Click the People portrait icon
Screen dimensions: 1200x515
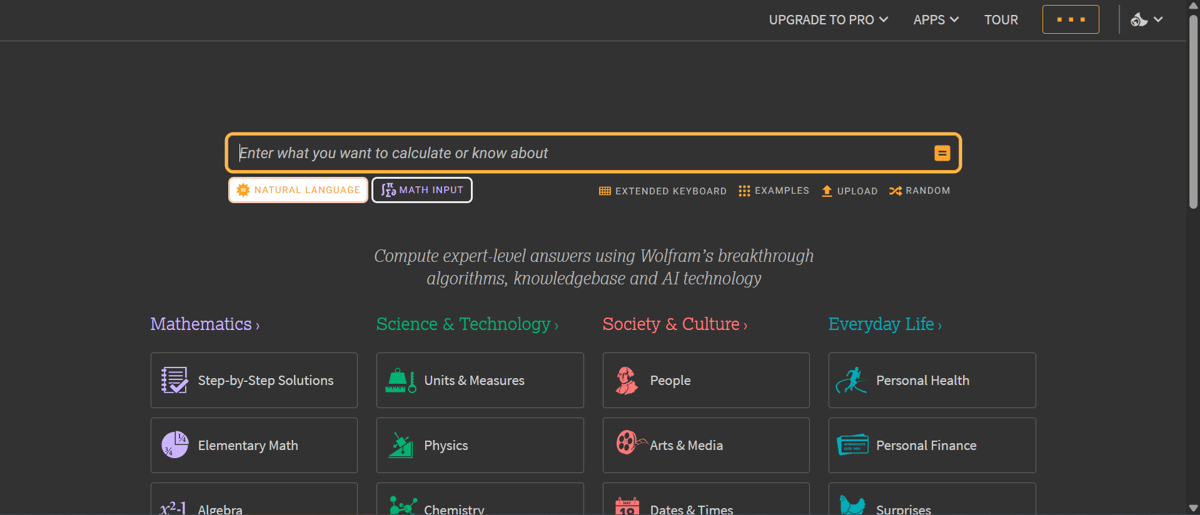click(627, 380)
